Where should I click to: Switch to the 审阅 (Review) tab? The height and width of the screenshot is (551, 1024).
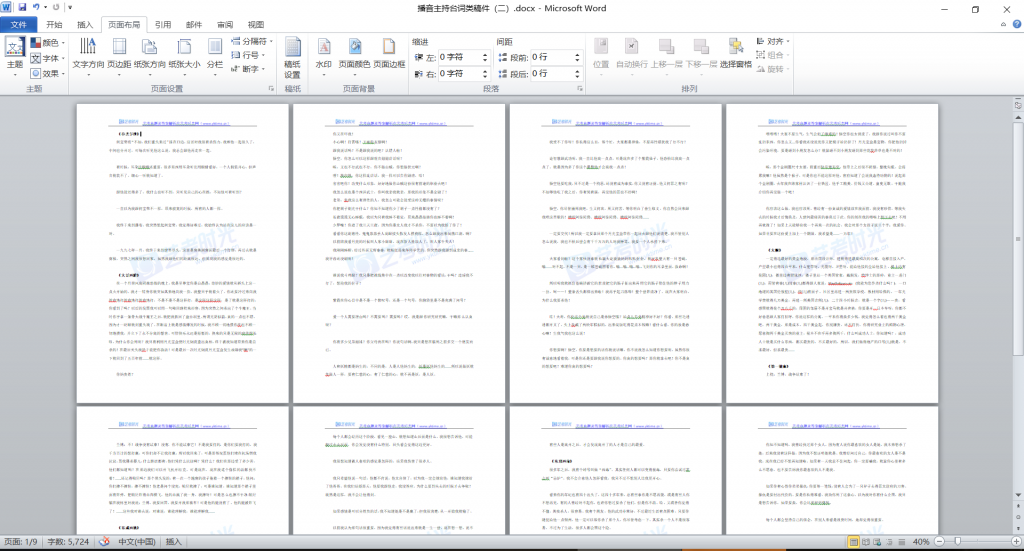pyautogui.click(x=225, y=24)
